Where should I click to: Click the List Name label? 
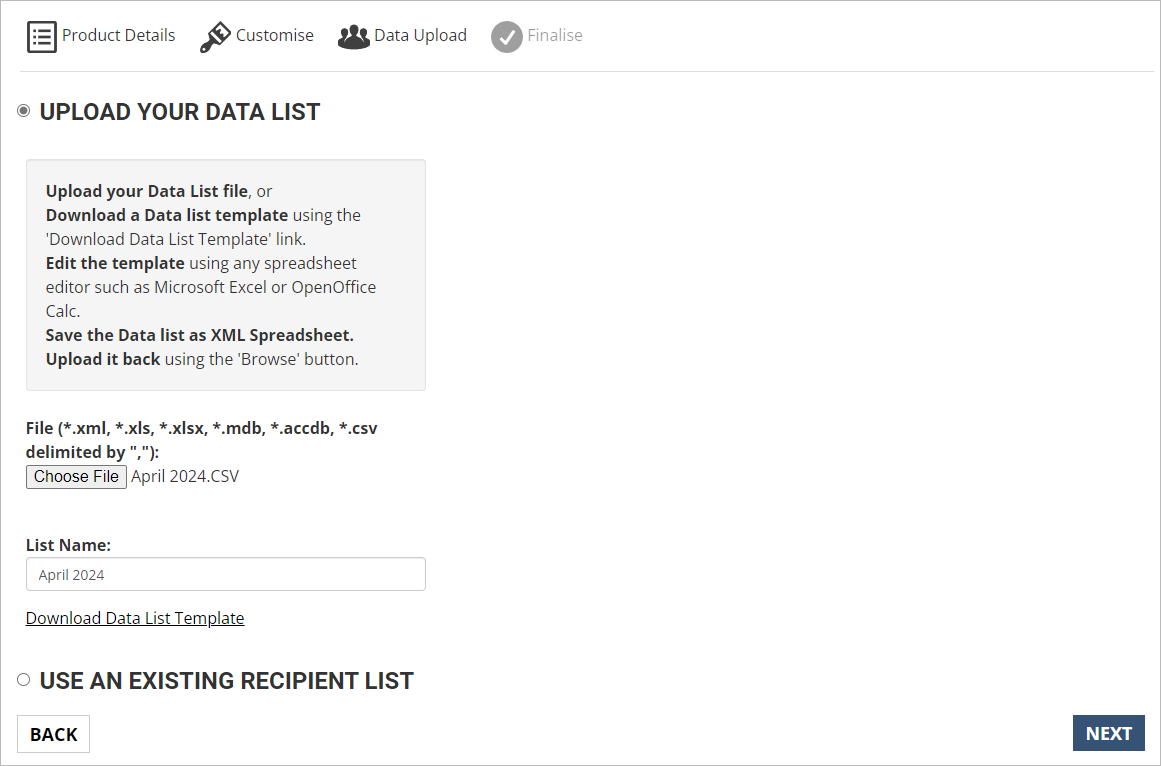click(68, 545)
